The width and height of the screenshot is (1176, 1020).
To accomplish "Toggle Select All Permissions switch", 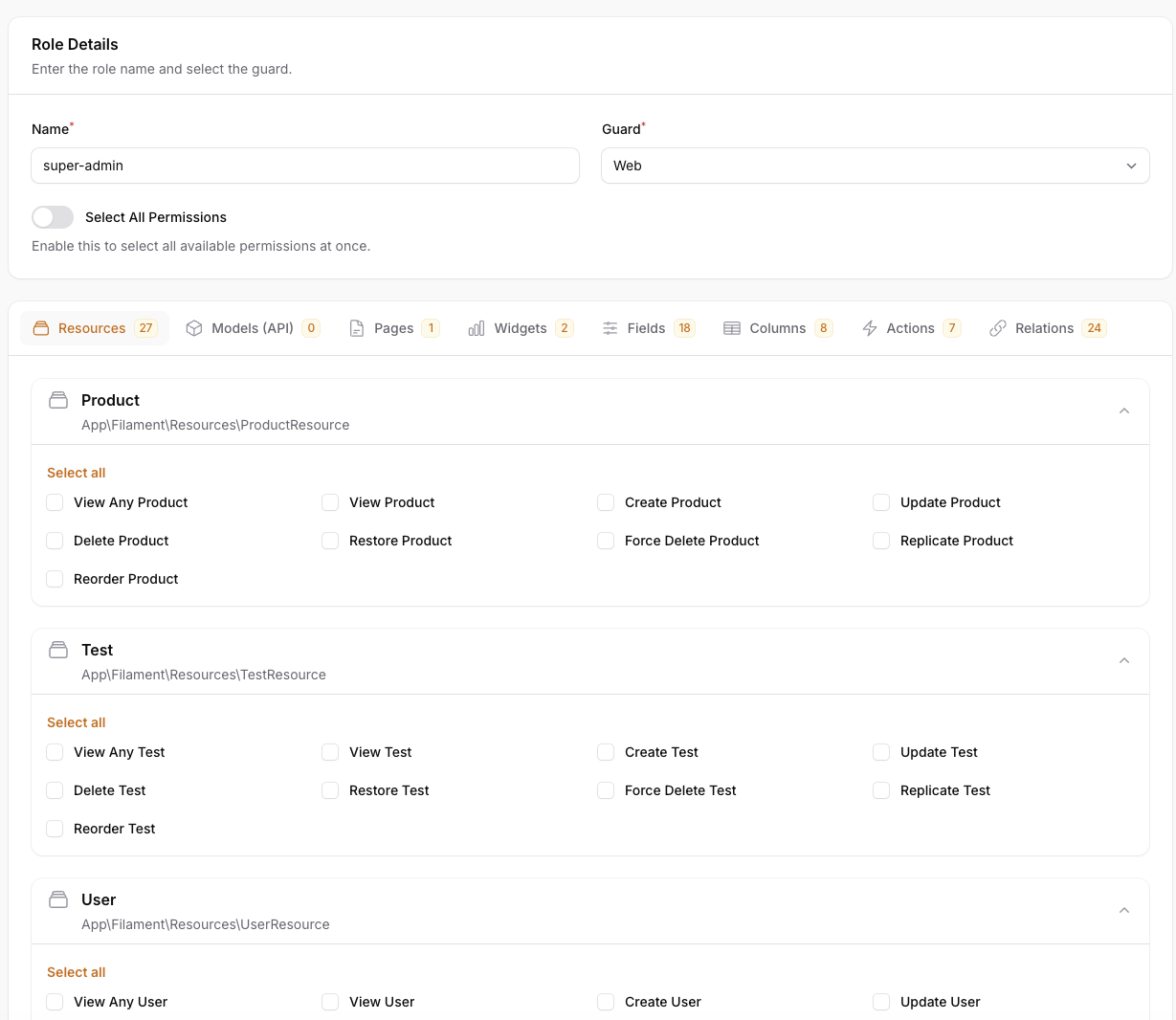I will point(53,217).
